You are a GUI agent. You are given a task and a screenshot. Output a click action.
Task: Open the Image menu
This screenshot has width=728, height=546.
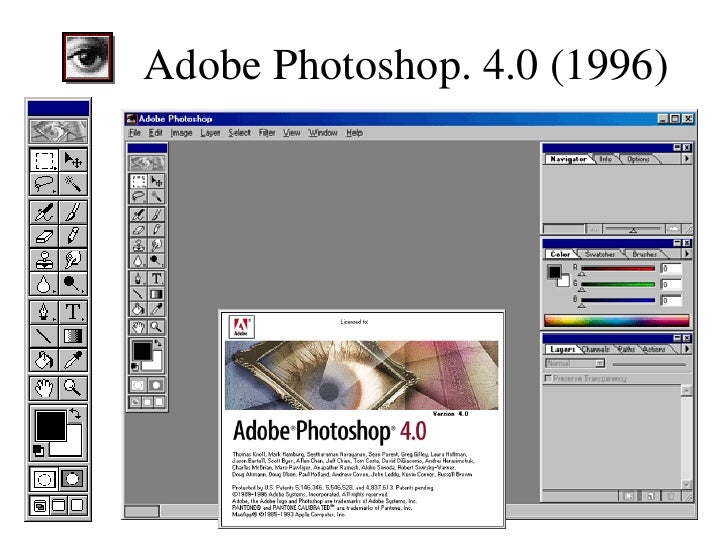181,133
